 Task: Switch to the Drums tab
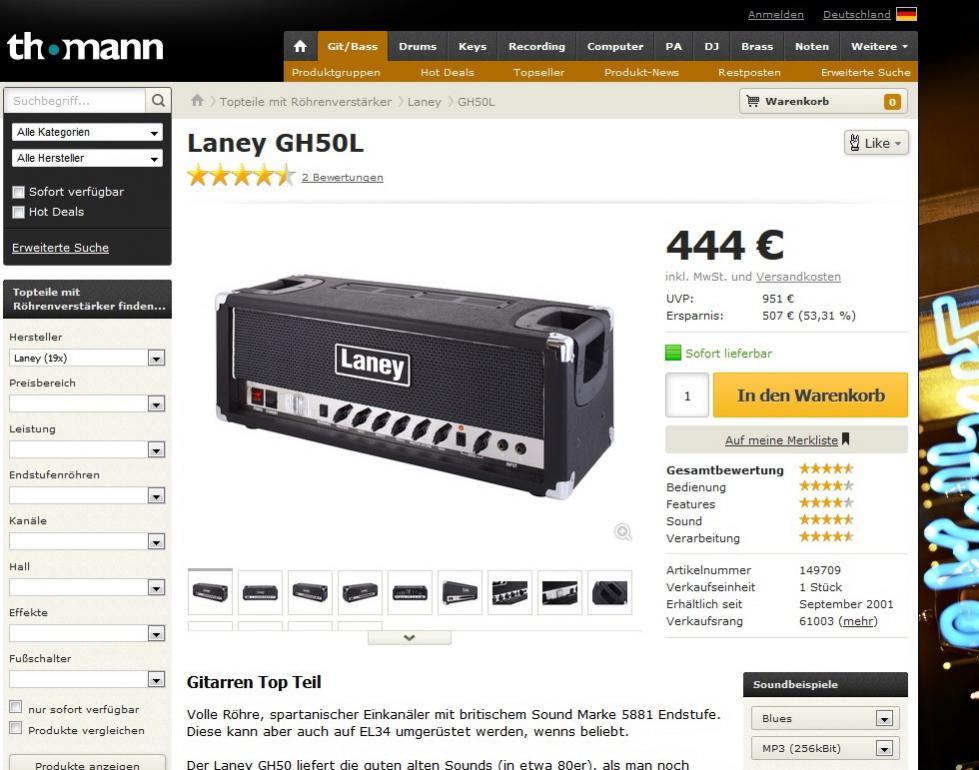[417, 46]
